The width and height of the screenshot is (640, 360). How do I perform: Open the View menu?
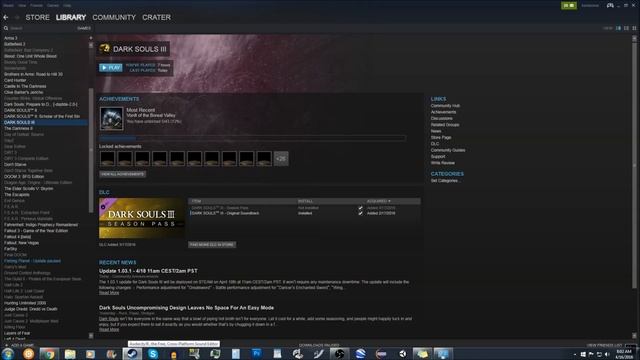coord(22,5)
